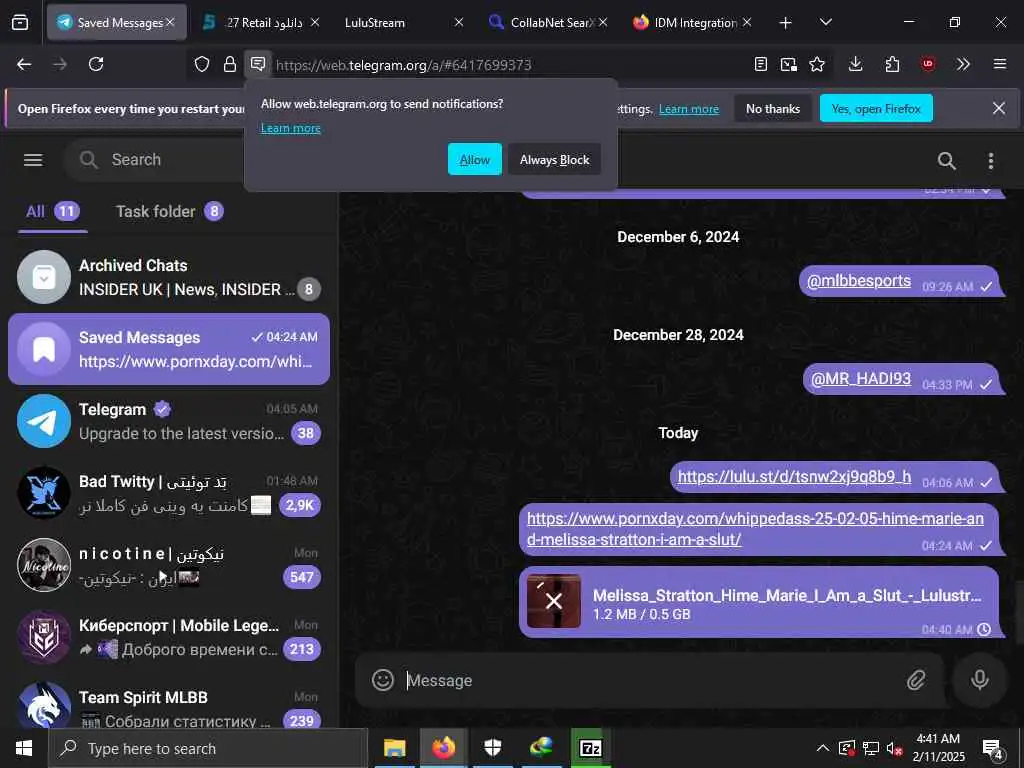Viewport: 1024px width, 768px height.
Task: Open Learn more link in Firefox banner
Action: (x=688, y=108)
